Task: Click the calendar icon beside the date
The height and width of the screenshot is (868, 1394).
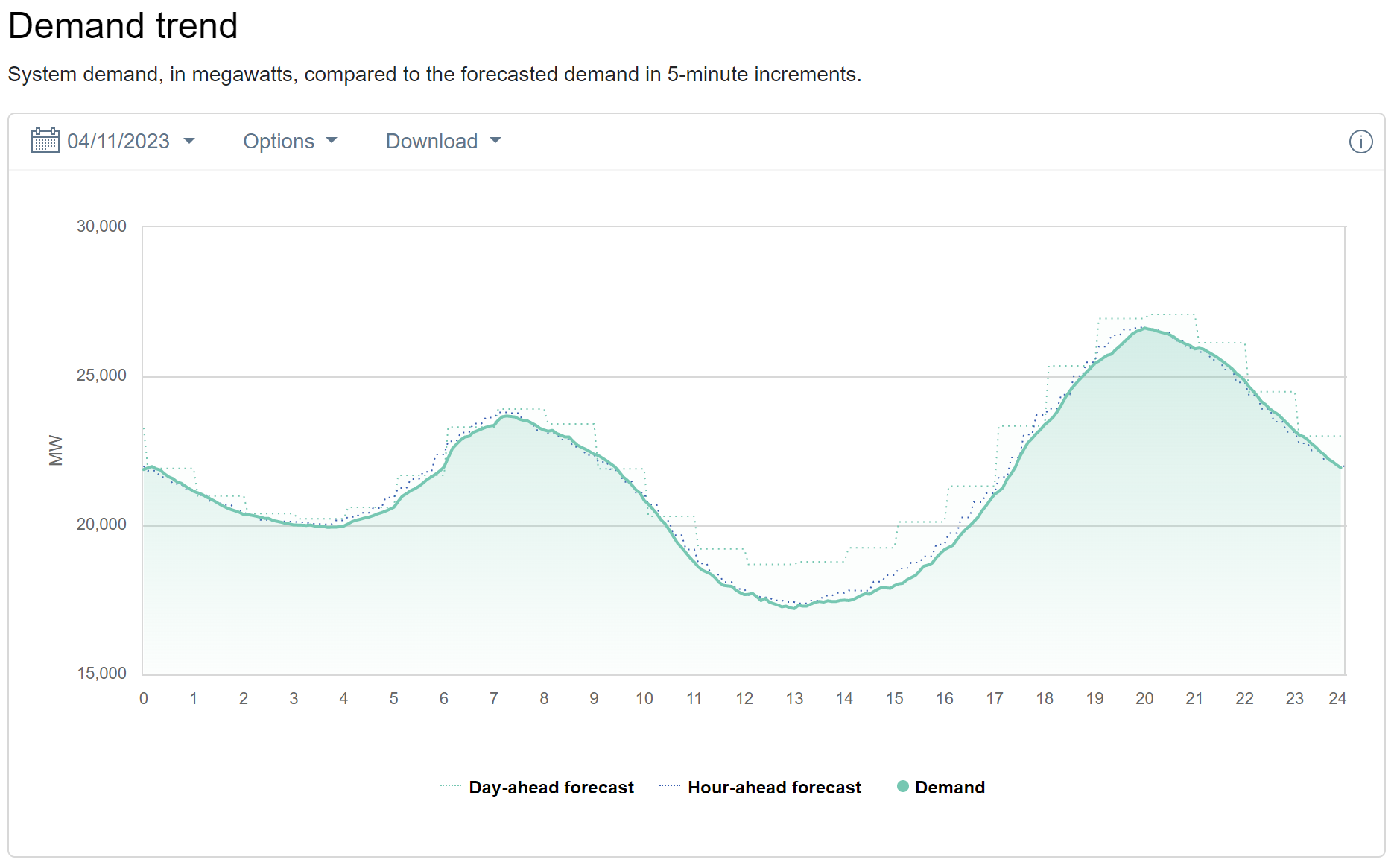Action: point(45,141)
